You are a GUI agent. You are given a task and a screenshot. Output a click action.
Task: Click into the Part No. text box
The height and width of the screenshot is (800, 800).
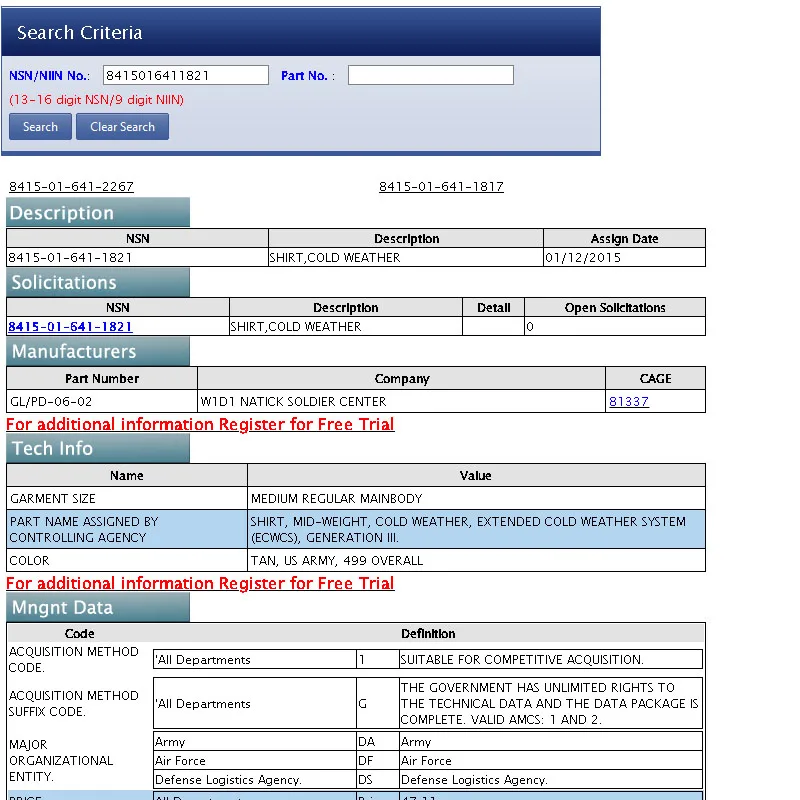430,75
